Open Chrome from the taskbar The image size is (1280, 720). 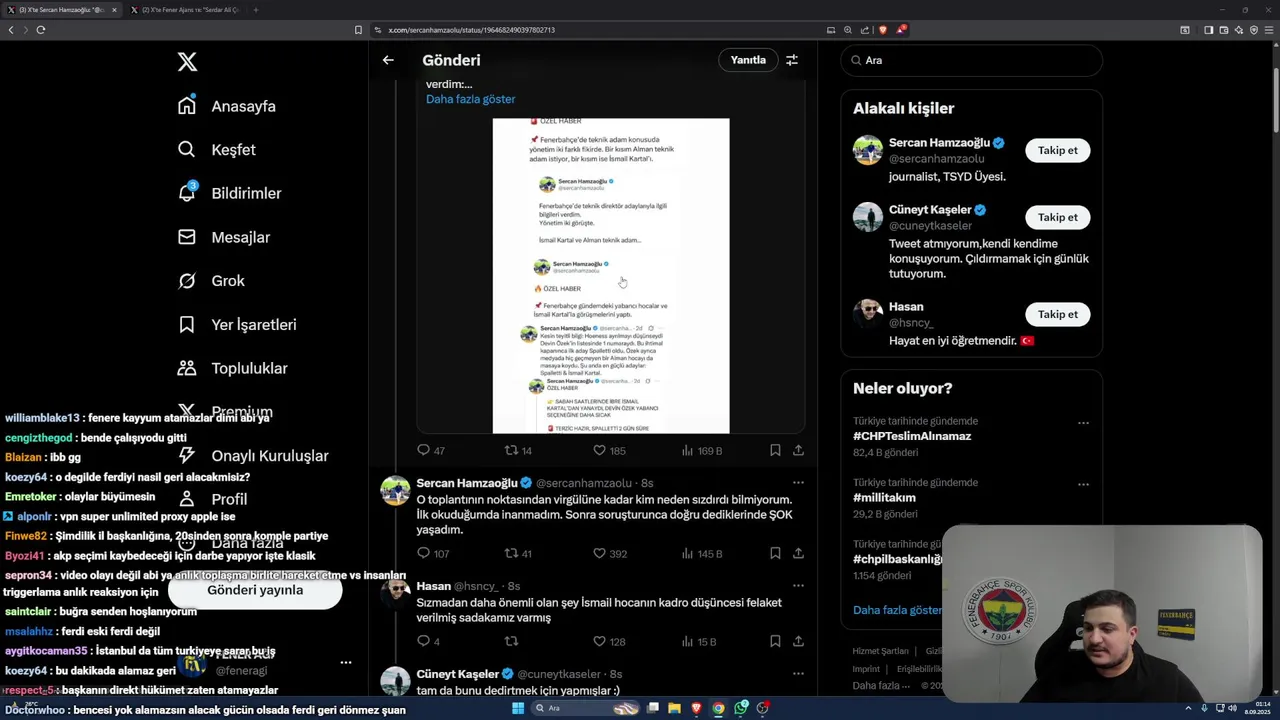(x=718, y=708)
